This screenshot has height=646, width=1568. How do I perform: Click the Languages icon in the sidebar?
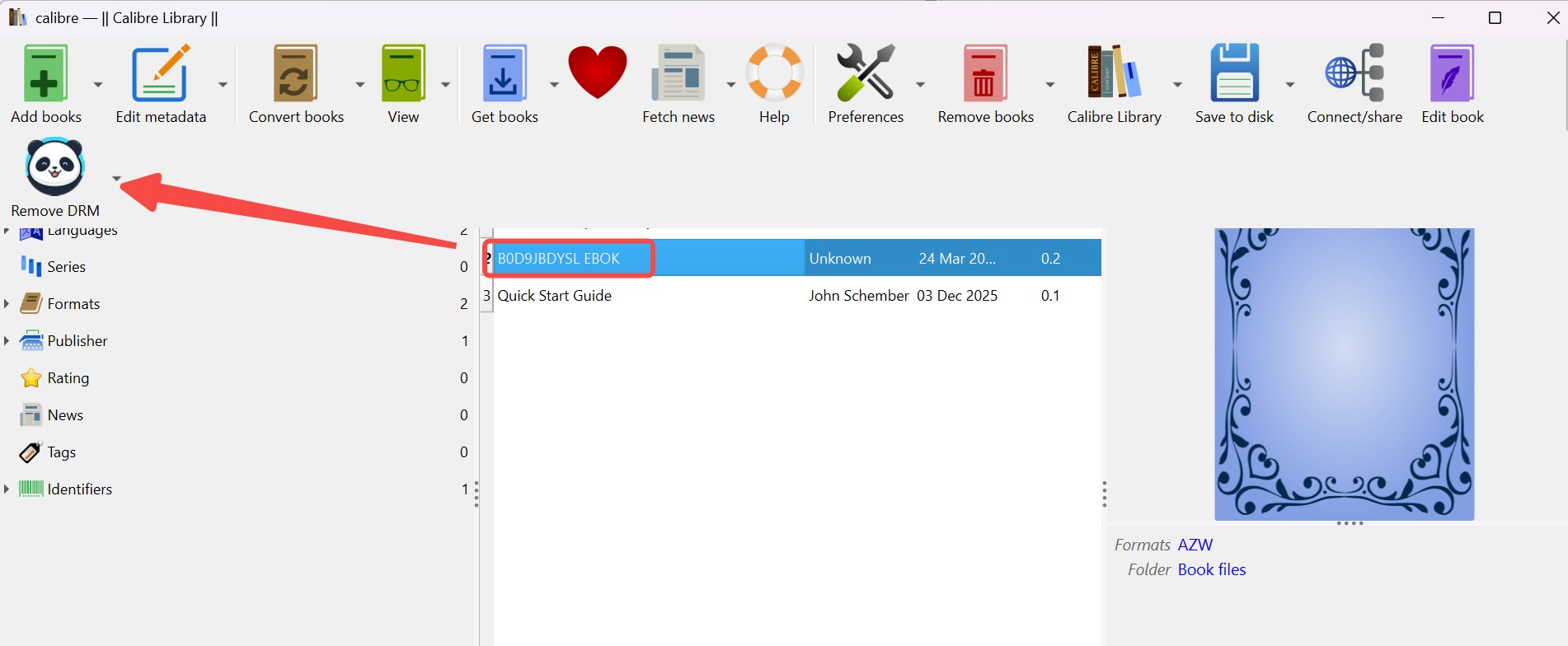[31, 233]
